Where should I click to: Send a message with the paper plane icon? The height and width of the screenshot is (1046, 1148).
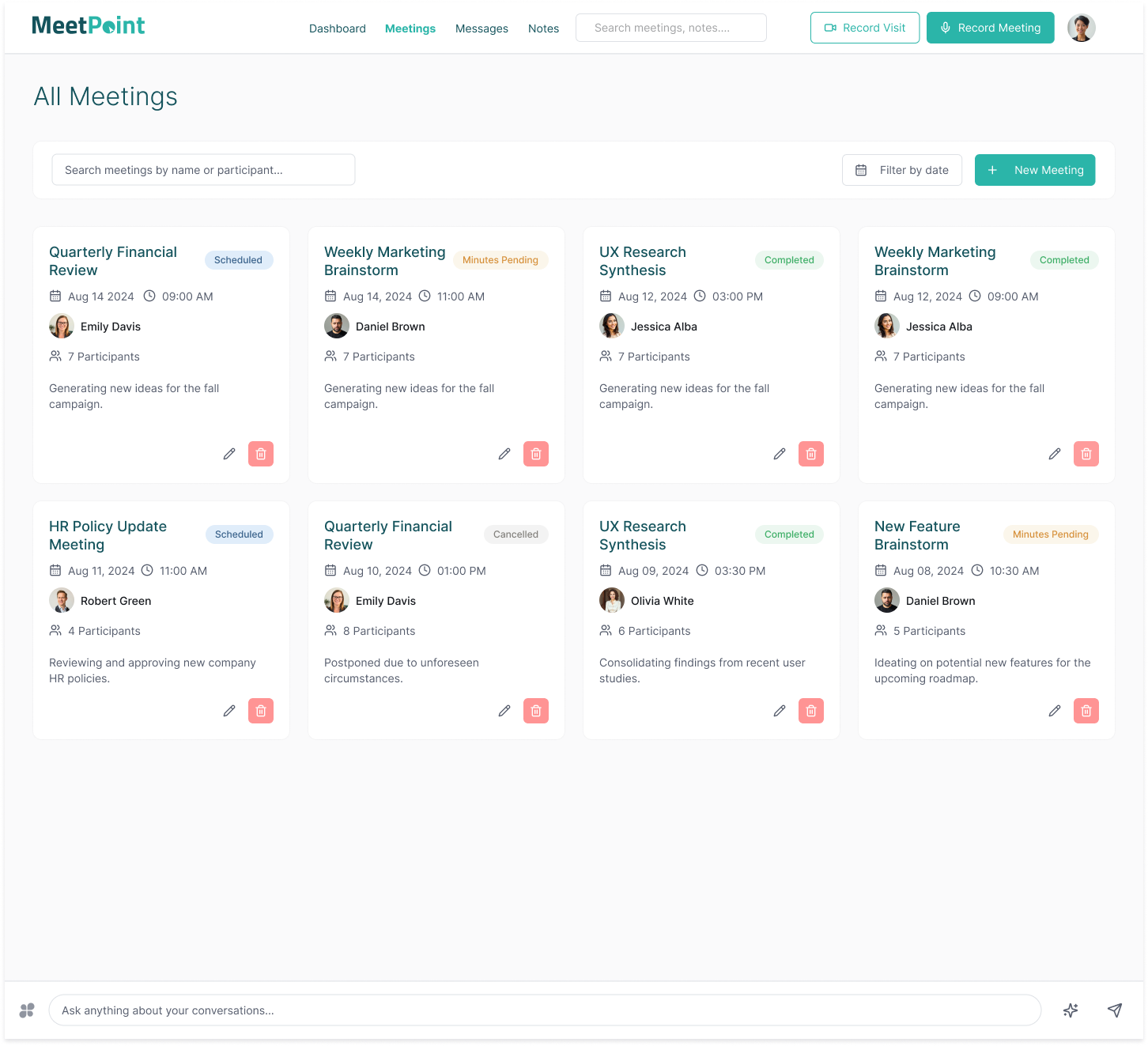coord(1115,1010)
